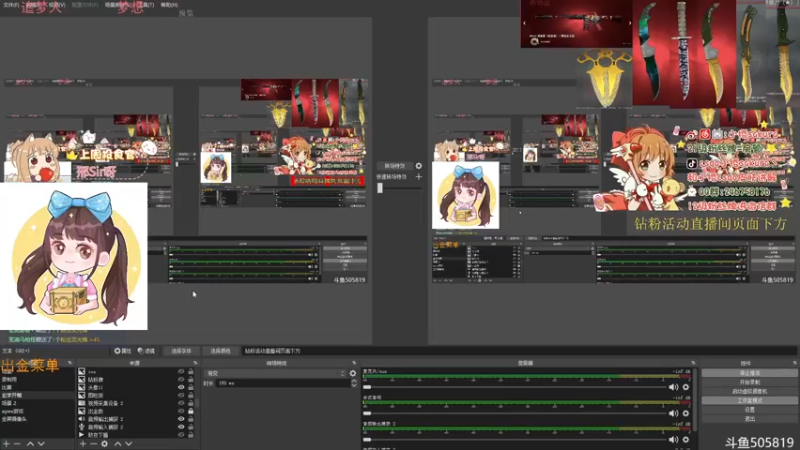
Task: Open the 渐变 transition type dropdown
Action: click(x=274, y=373)
